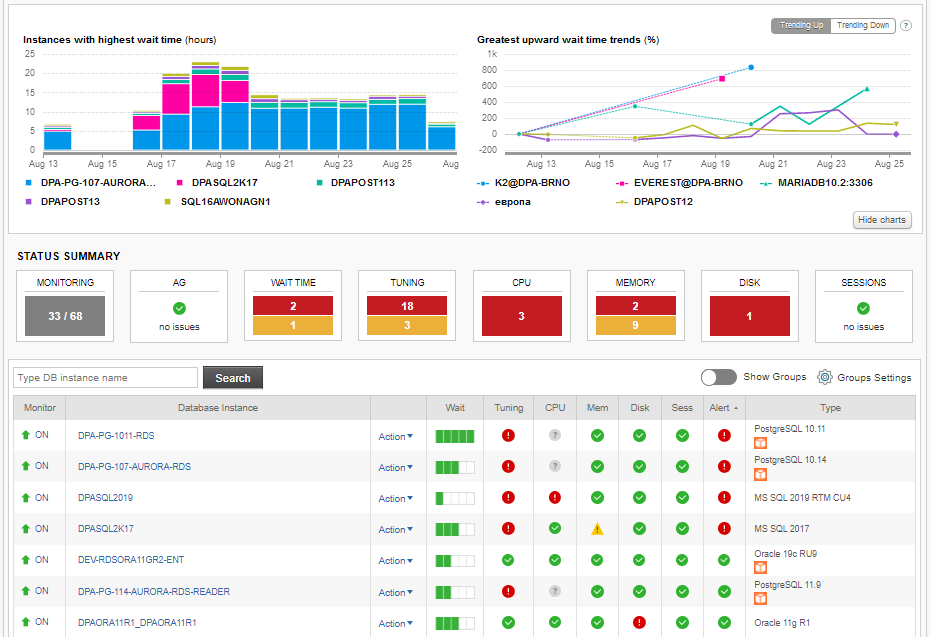The width and height of the screenshot is (931, 637).
Task: Open the DPASQL2019 instance link
Action: point(105,498)
